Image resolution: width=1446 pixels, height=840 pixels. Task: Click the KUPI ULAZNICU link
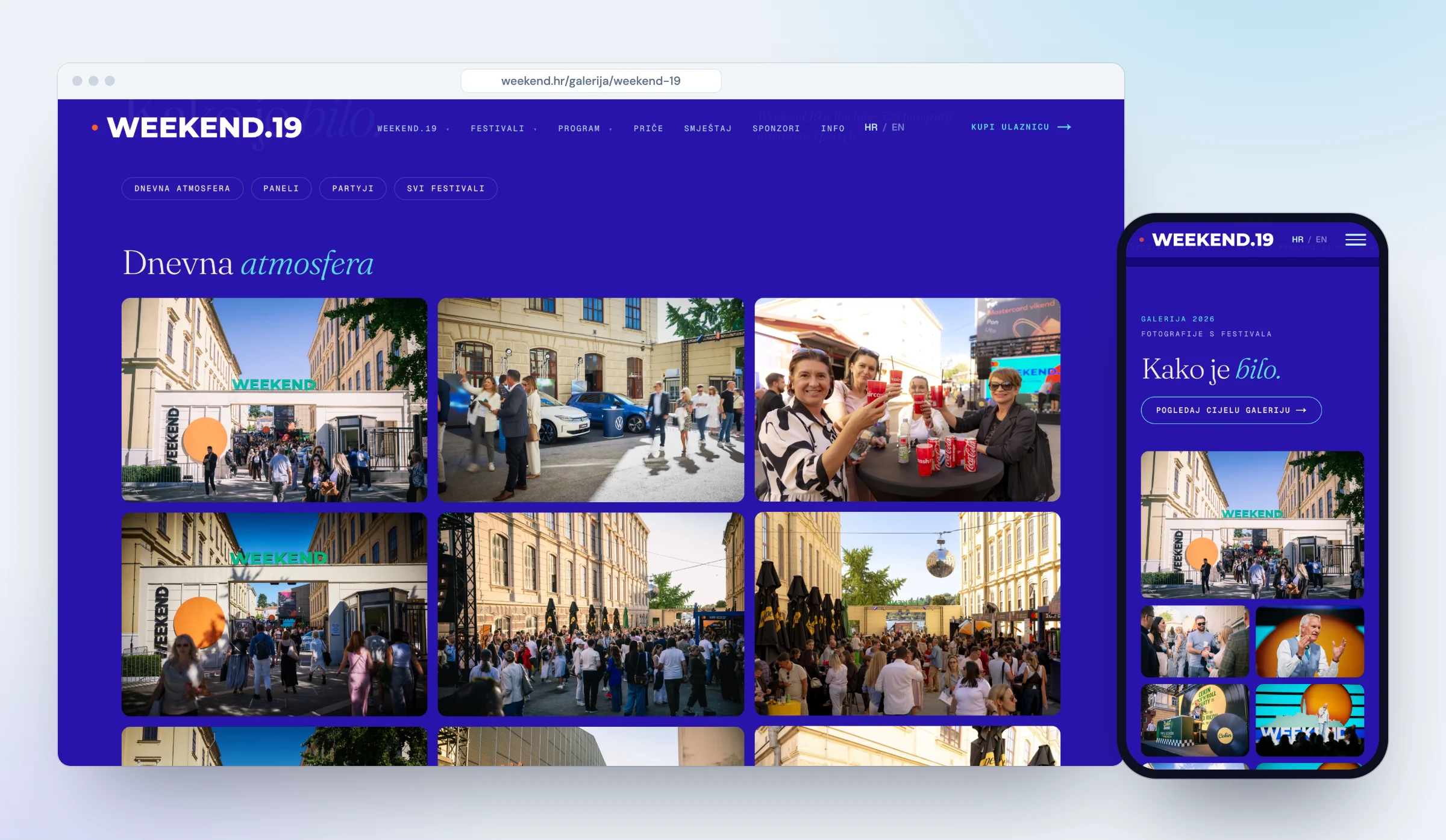point(1021,127)
